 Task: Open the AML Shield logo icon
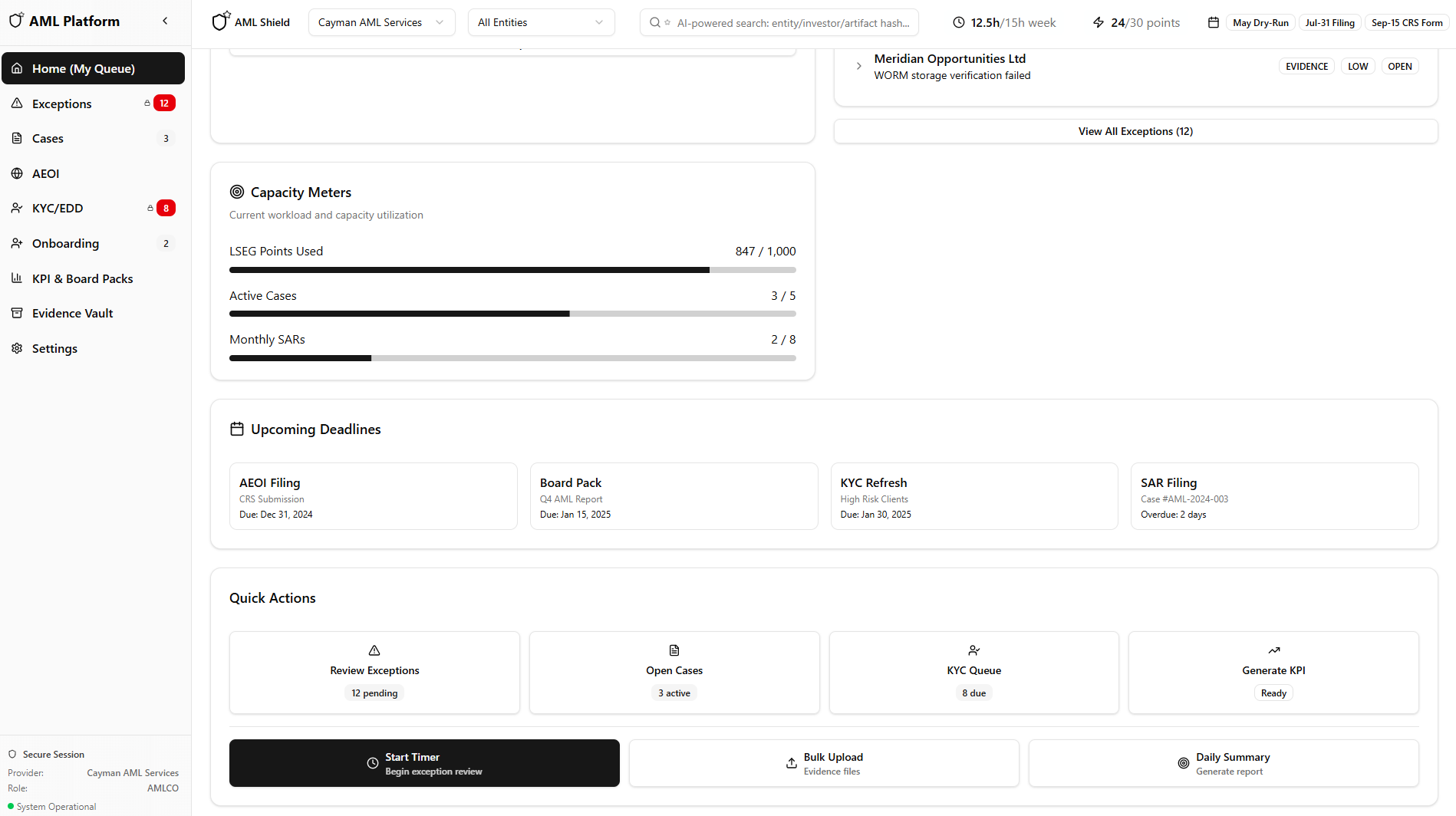[x=220, y=21]
